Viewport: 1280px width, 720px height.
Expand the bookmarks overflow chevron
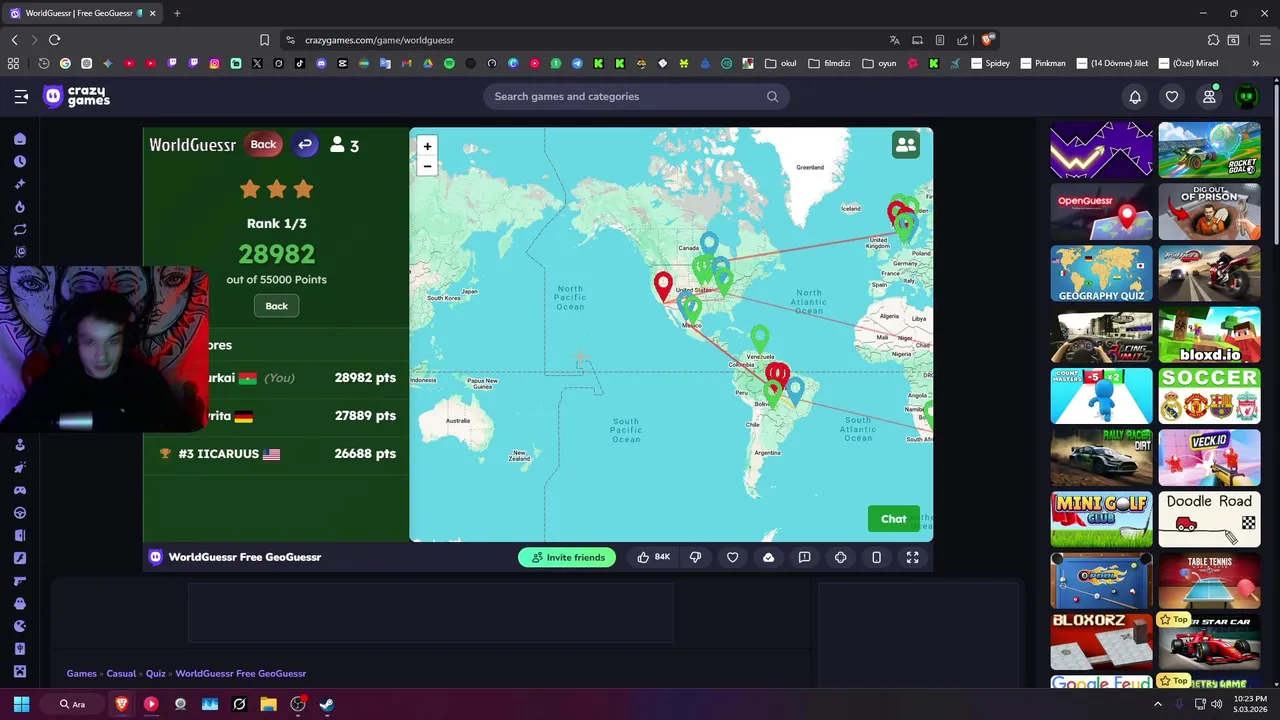tap(1255, 63)
